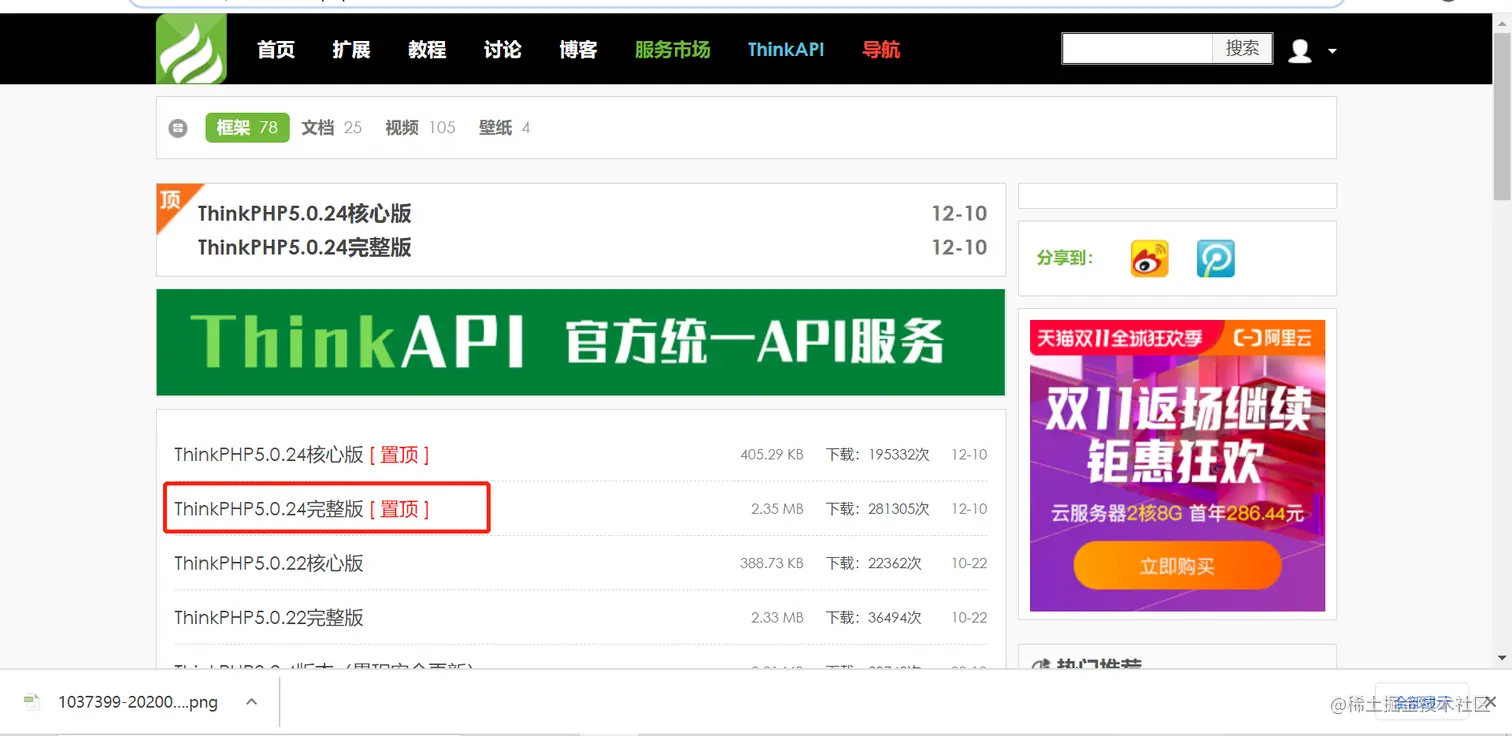Open the ThinkPHP5.0.22核心版 list entry
Viewport: 1512px width, 736px height.
pyautogui.click(x=269, y=563)
